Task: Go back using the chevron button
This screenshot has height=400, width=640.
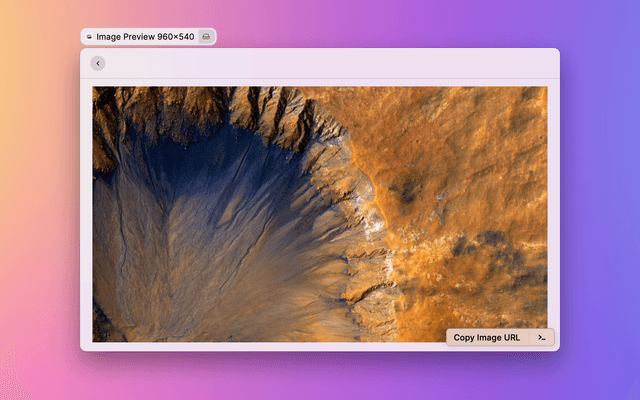Action: pos(97,63)
